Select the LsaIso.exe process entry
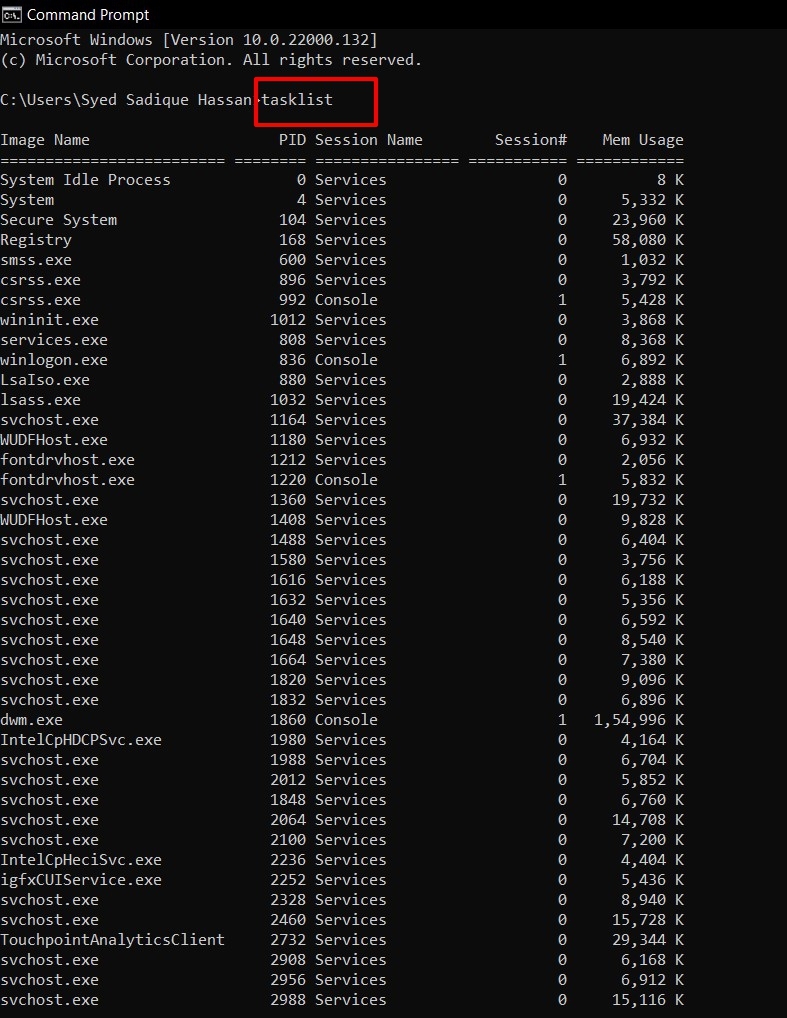This screenshot has height=1018, width=787. (45, 380)
